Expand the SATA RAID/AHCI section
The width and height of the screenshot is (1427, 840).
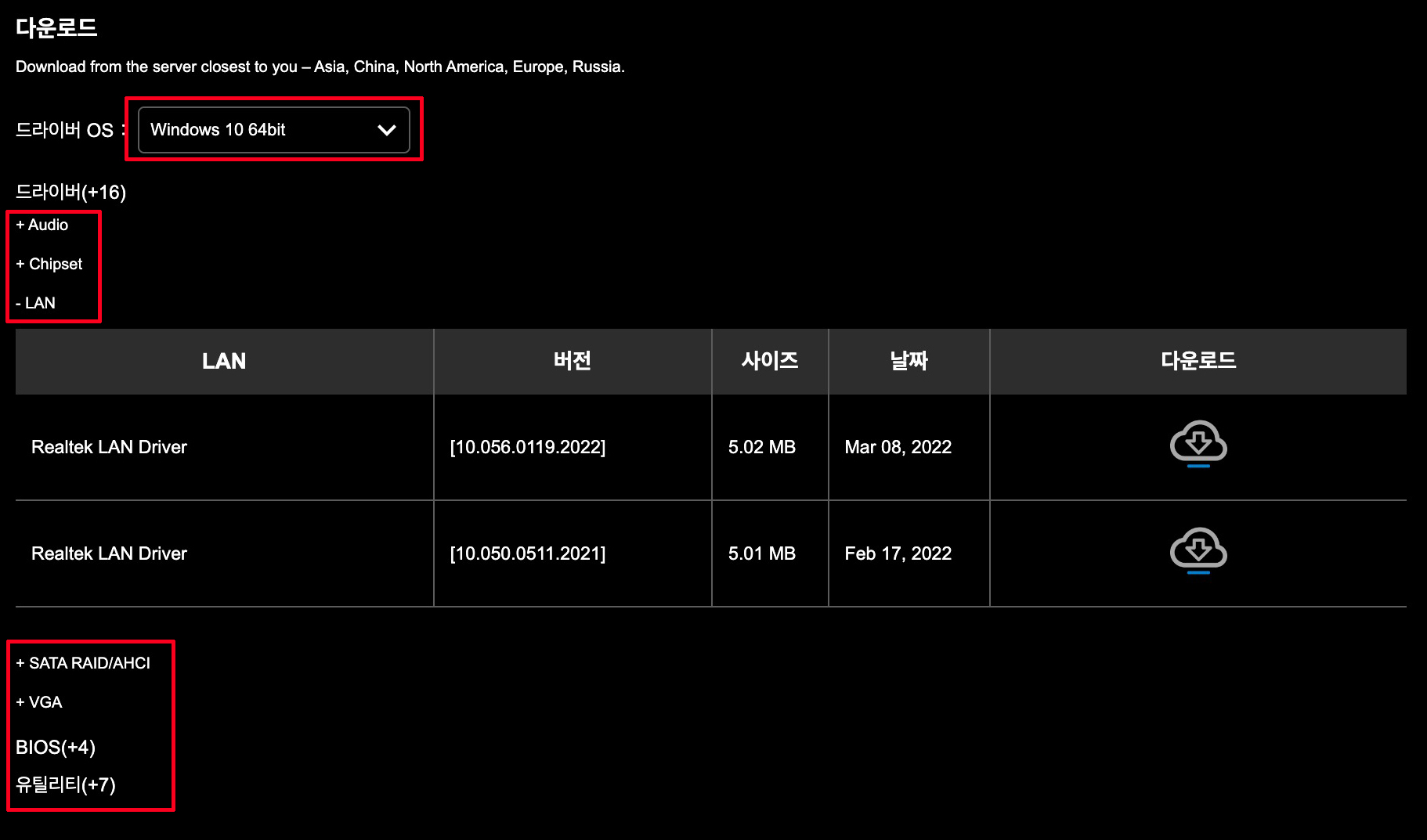pos(83,663)
